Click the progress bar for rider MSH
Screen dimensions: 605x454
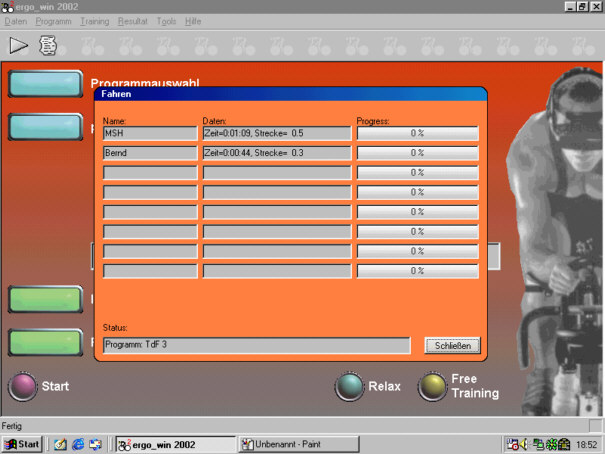[417, 132]
